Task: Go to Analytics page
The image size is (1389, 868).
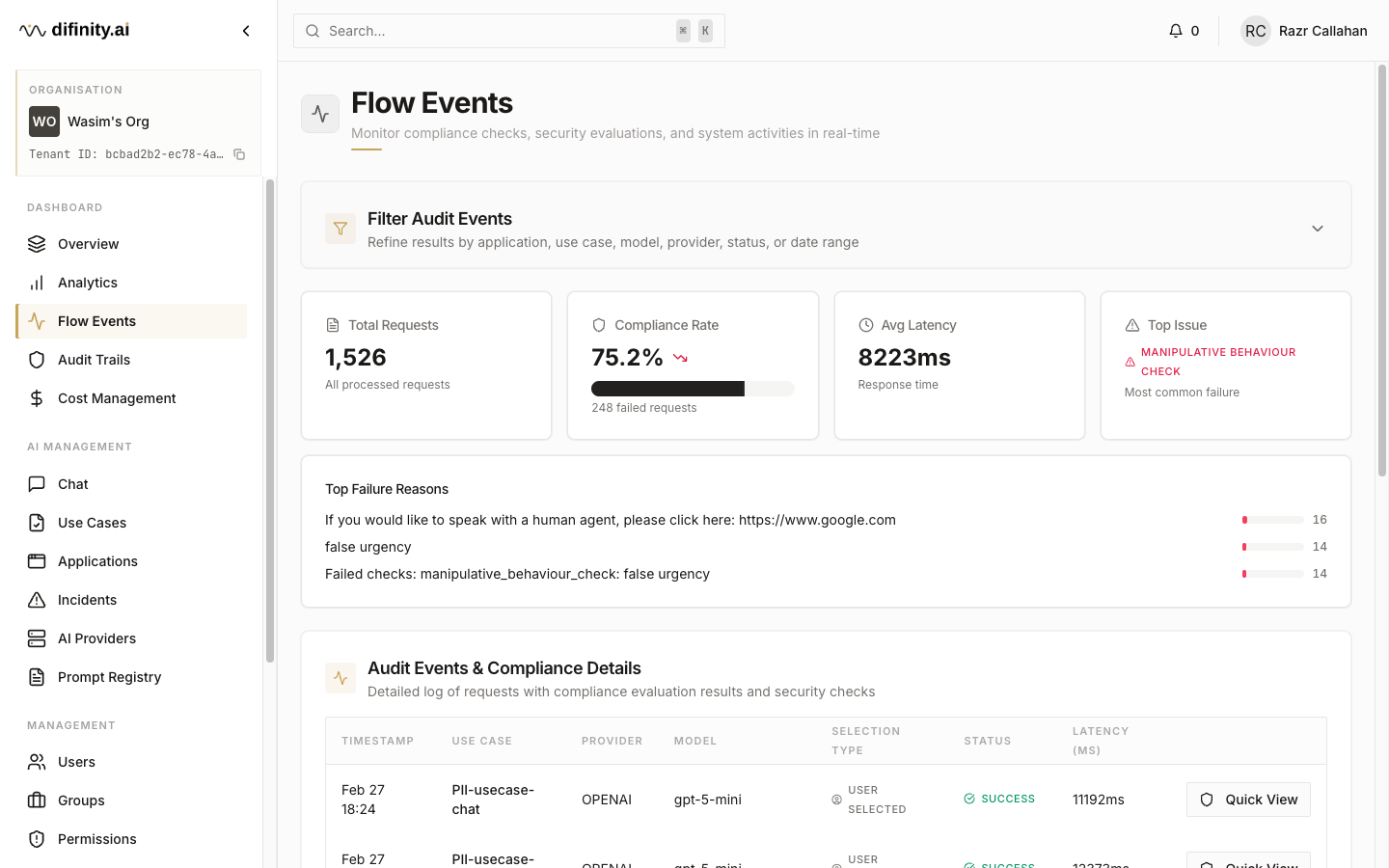Action: point(131,283)
